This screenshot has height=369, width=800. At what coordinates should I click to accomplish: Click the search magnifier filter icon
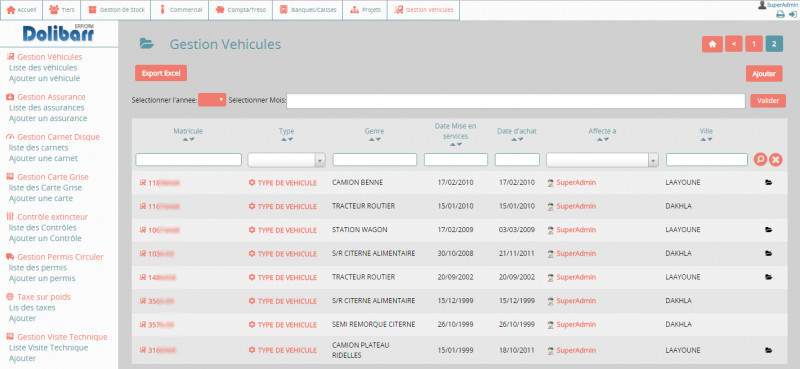(x=760, y=160)
